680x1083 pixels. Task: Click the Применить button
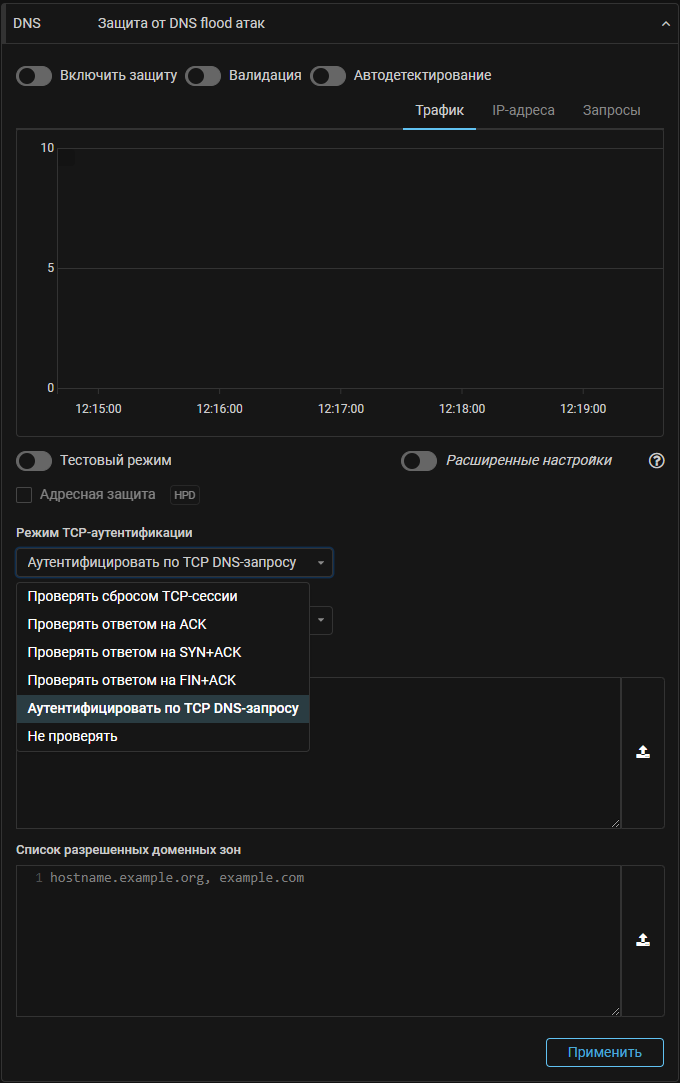click(x=604, y=1052)
